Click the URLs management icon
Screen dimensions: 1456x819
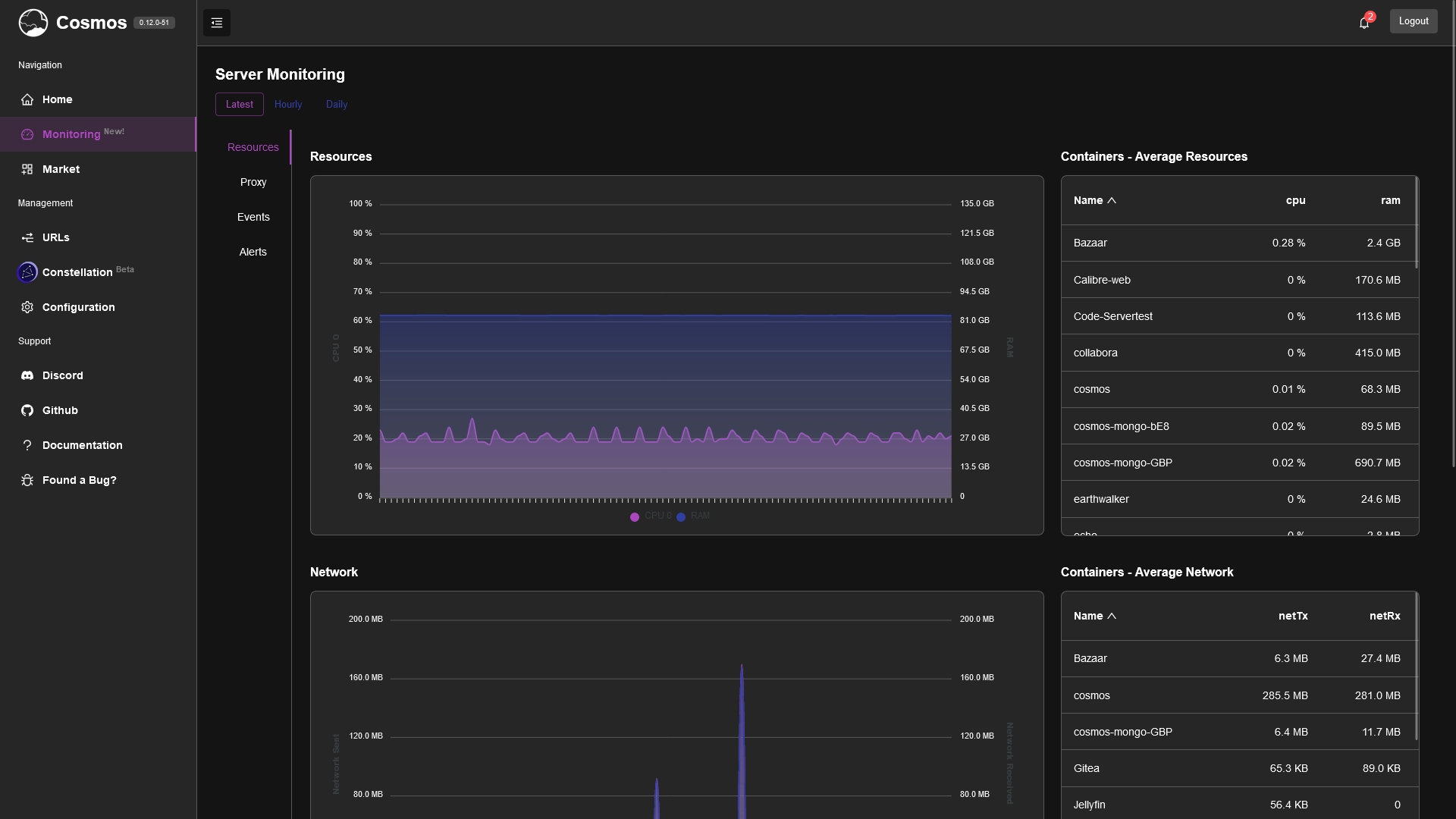27,237
